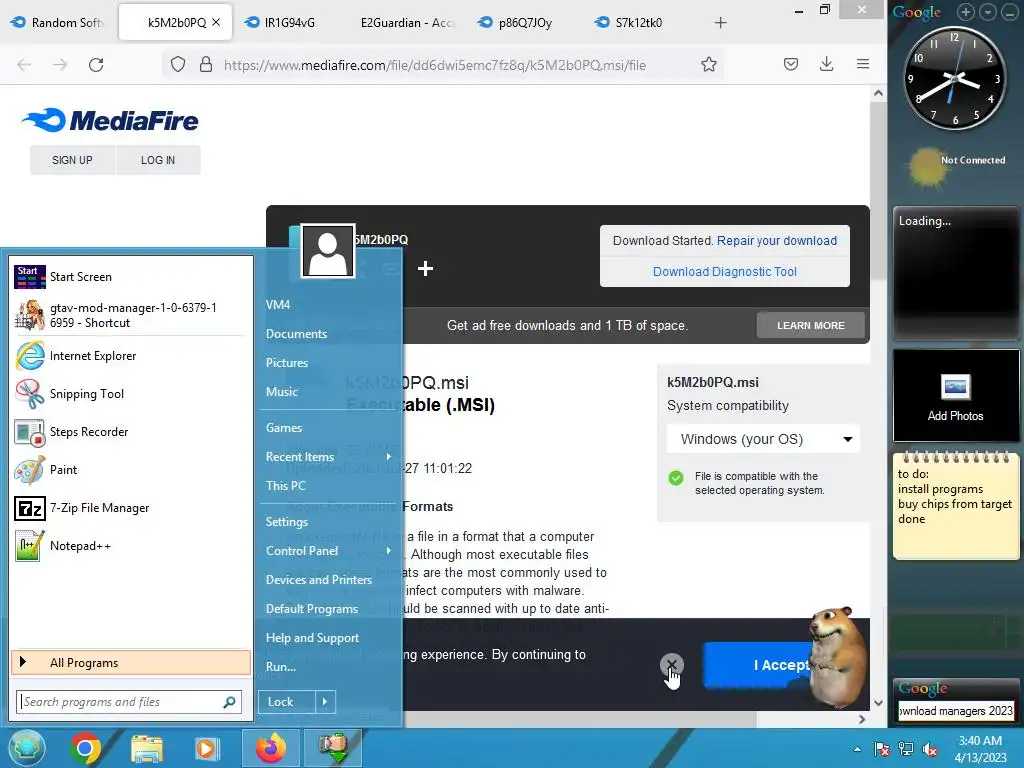Screen dimensions: 1024x768
Task: Reload the MediaFire page
Action: coord(96,65)
